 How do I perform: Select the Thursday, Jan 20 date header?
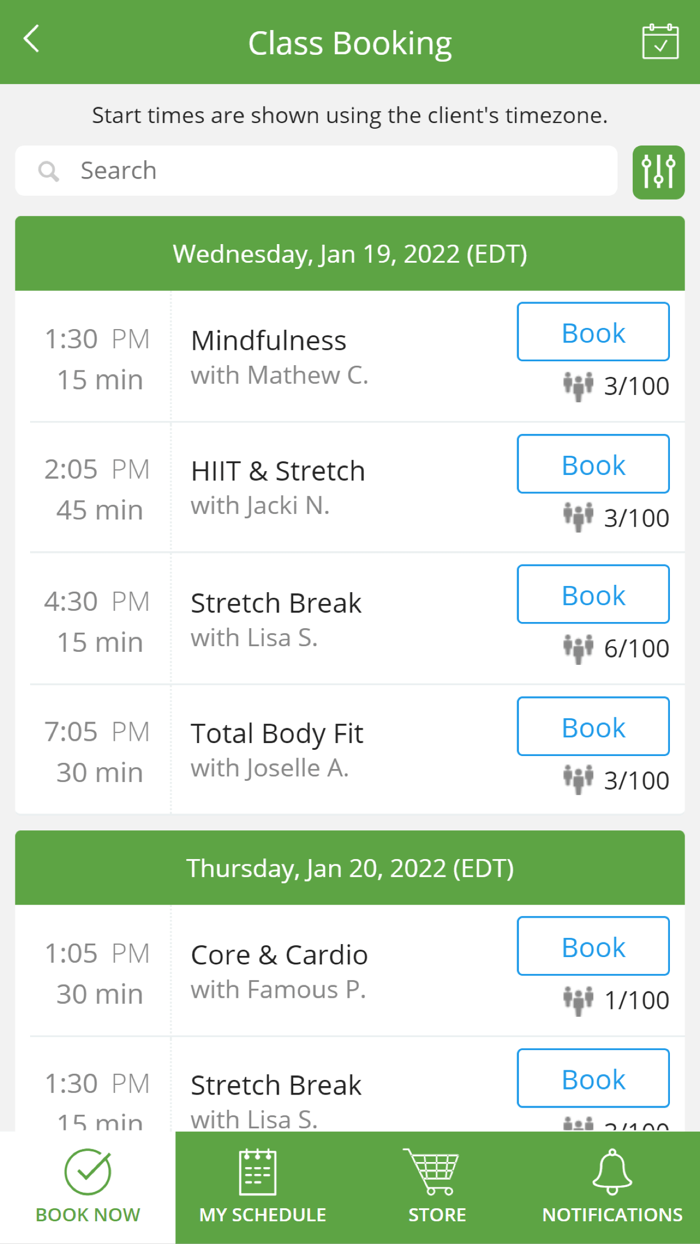coord(349,867)
